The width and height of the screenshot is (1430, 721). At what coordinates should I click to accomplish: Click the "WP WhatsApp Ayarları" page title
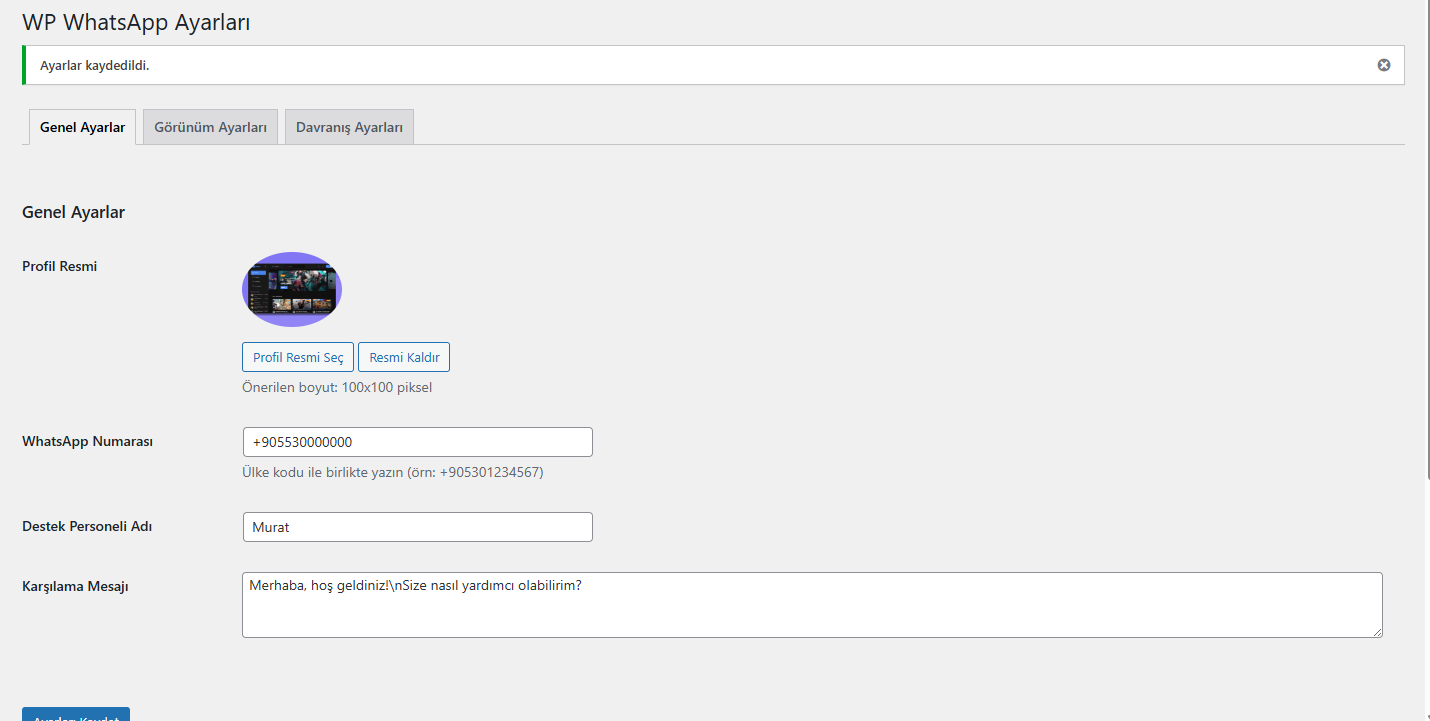[x=136, y=22]
